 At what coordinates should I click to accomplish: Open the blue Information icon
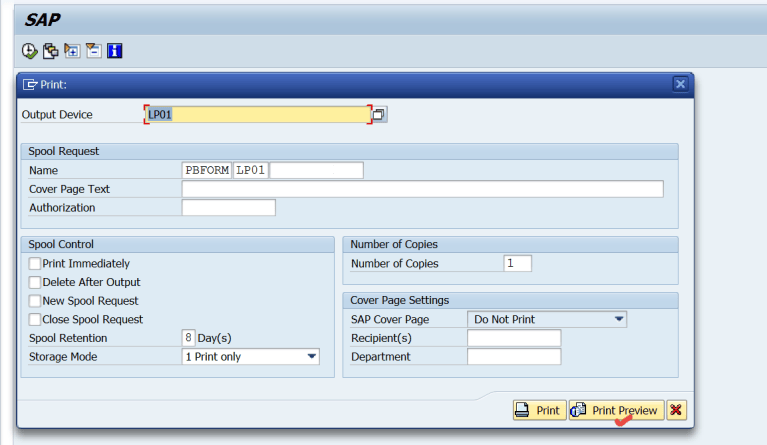coord(114,51)
